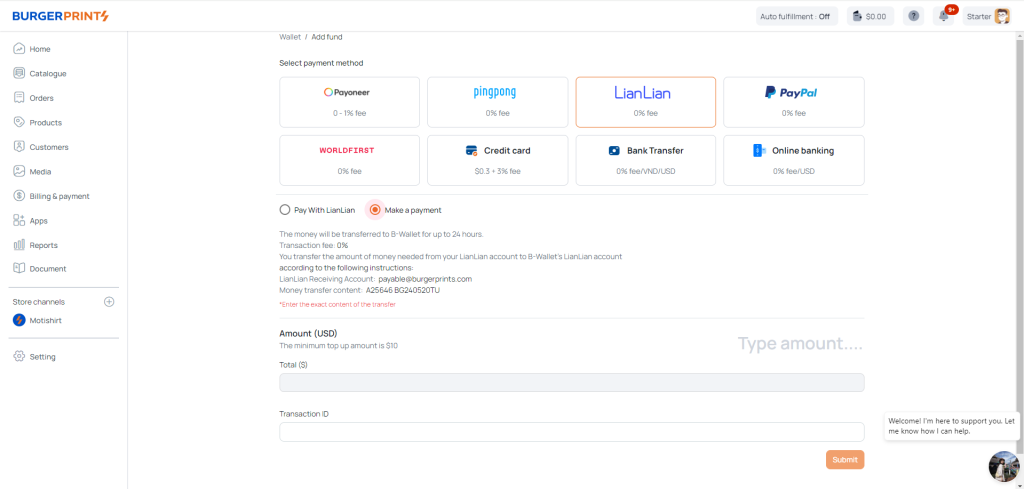This screenshot has width=1024, height=489.
Task: Click the help question mark icon
Action: pyautogui.click(x=913, y=16)
